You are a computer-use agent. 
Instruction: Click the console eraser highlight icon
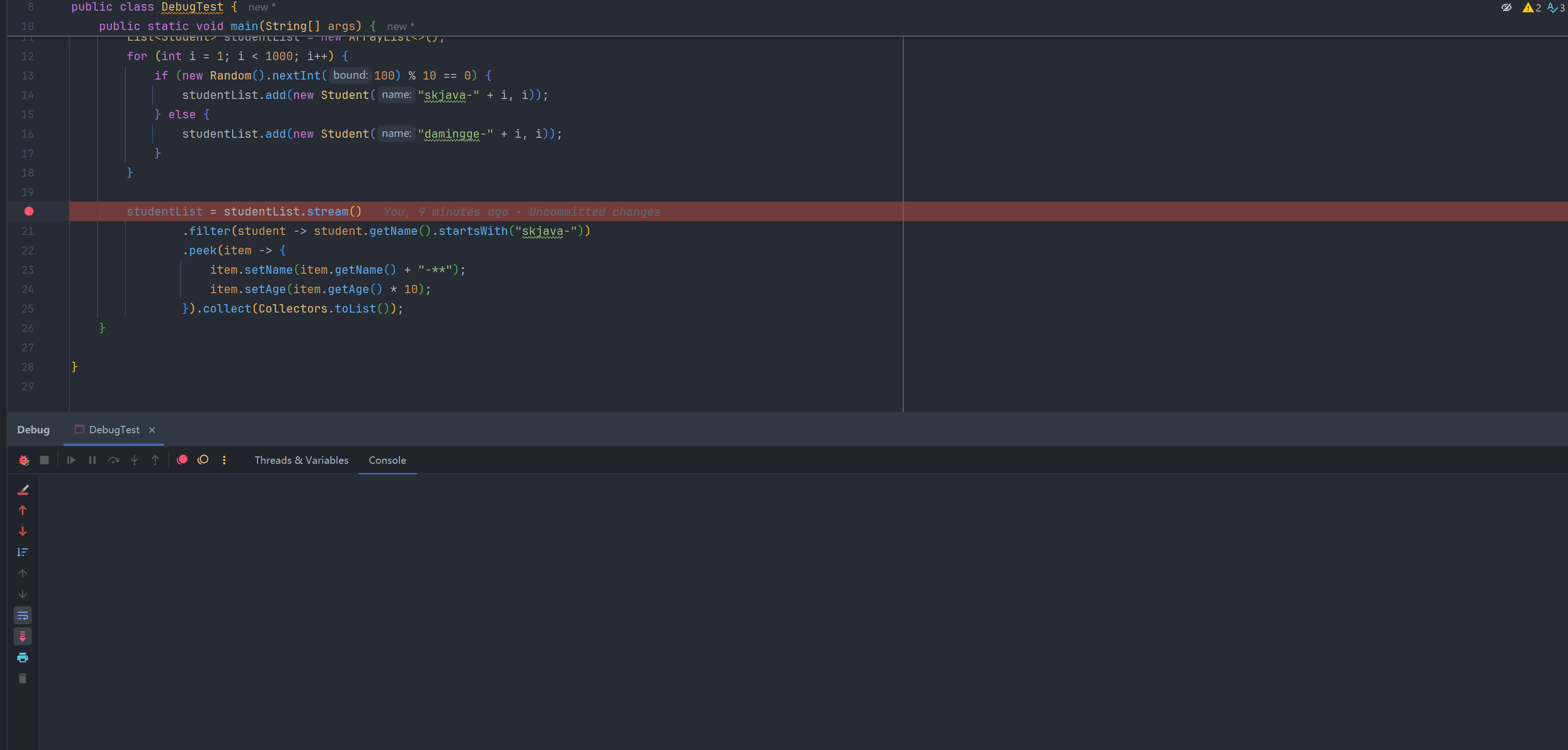click(x=23, y=490)
